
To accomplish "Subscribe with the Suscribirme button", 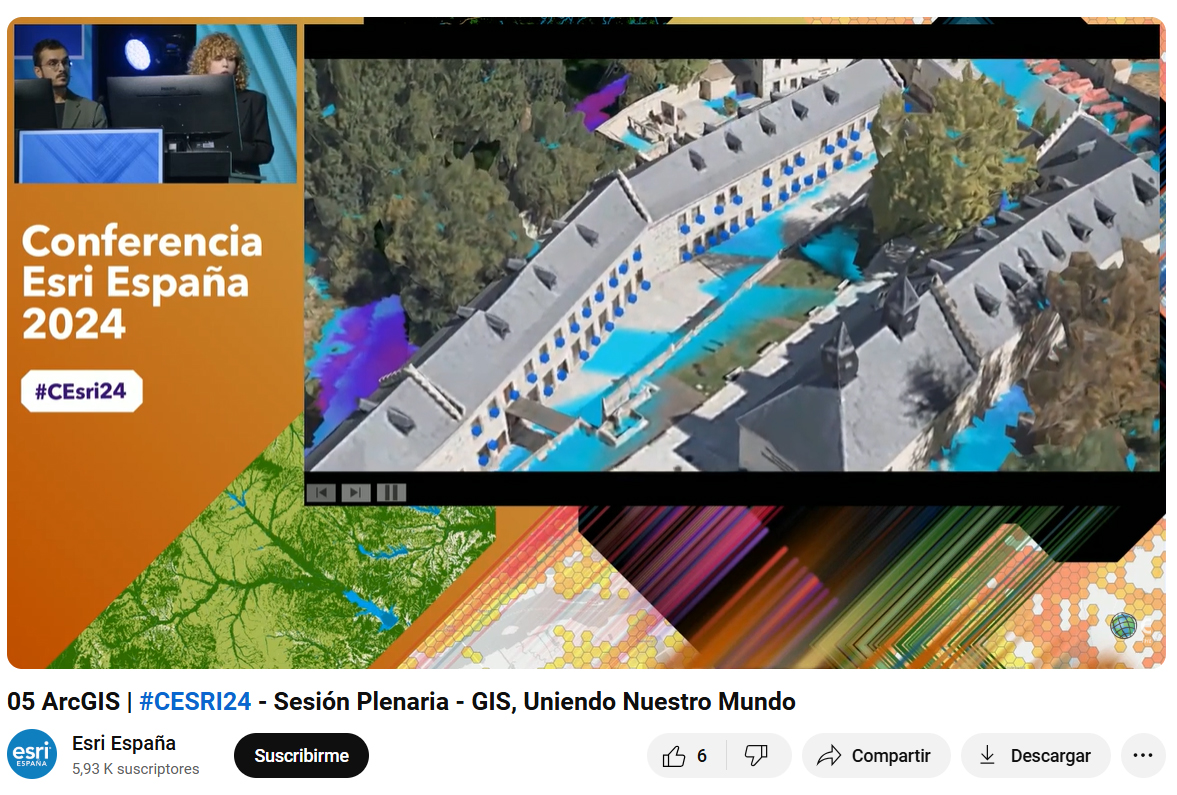I will click(x=301, y=756).
